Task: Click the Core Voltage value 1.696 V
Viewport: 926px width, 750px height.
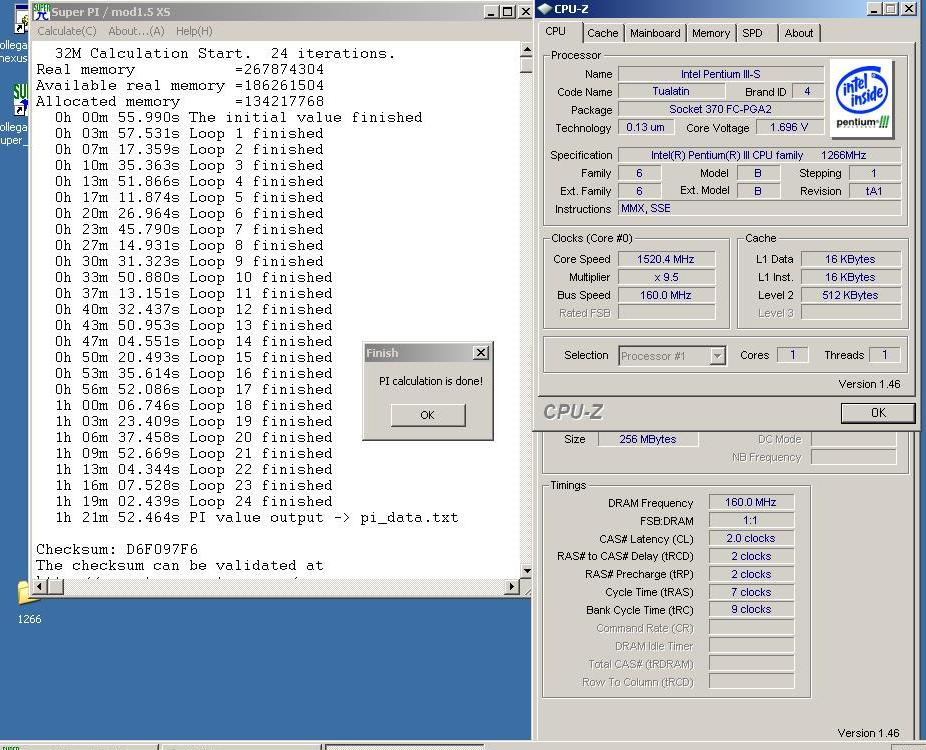Action: click(788, 127)
